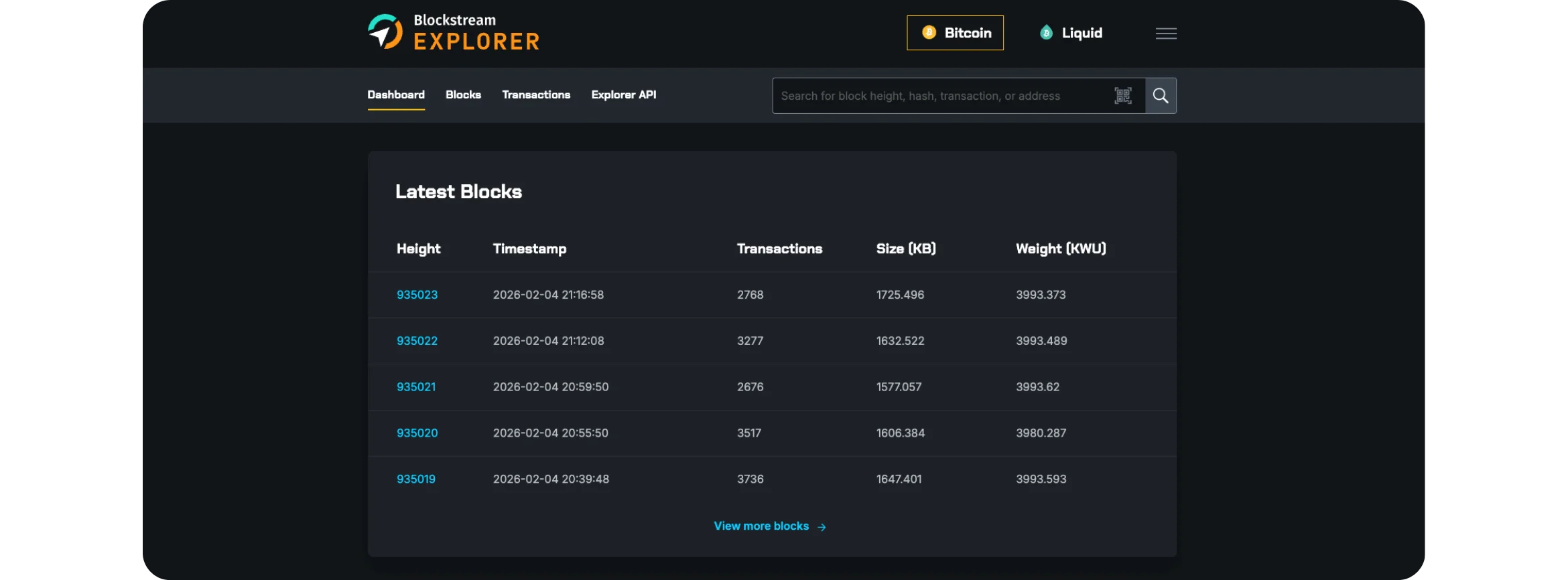The width and height of the screenshot is (1568, 580).
Task: Switch to the Liquid network
Action: click(1071, 33)
